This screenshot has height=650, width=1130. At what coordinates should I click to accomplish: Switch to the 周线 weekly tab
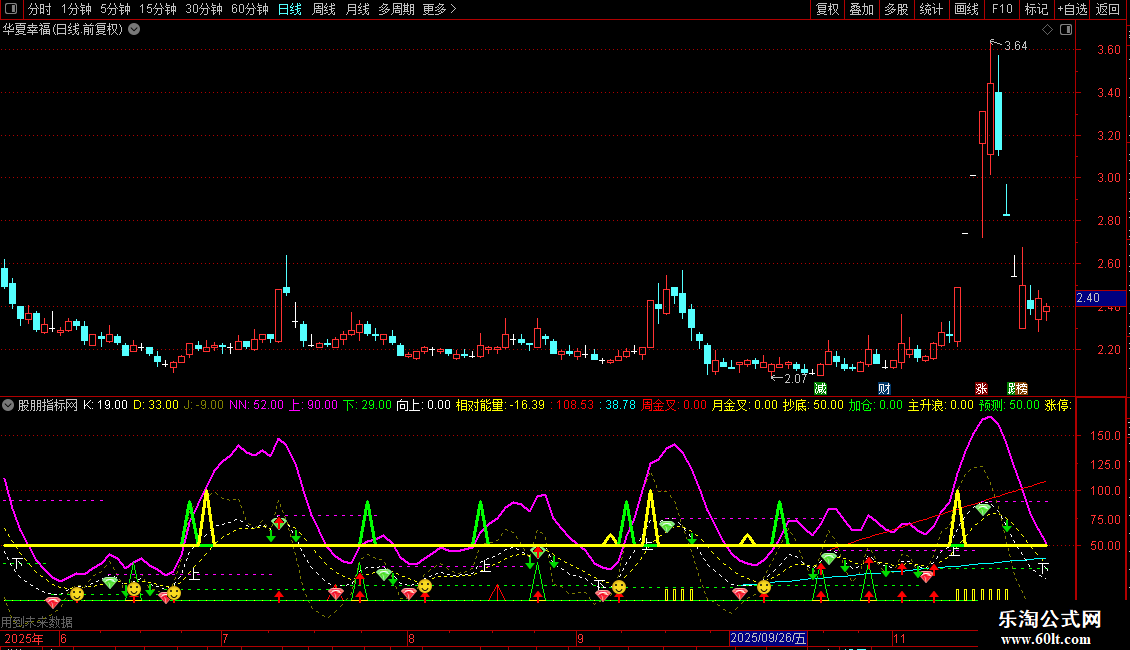323,10
